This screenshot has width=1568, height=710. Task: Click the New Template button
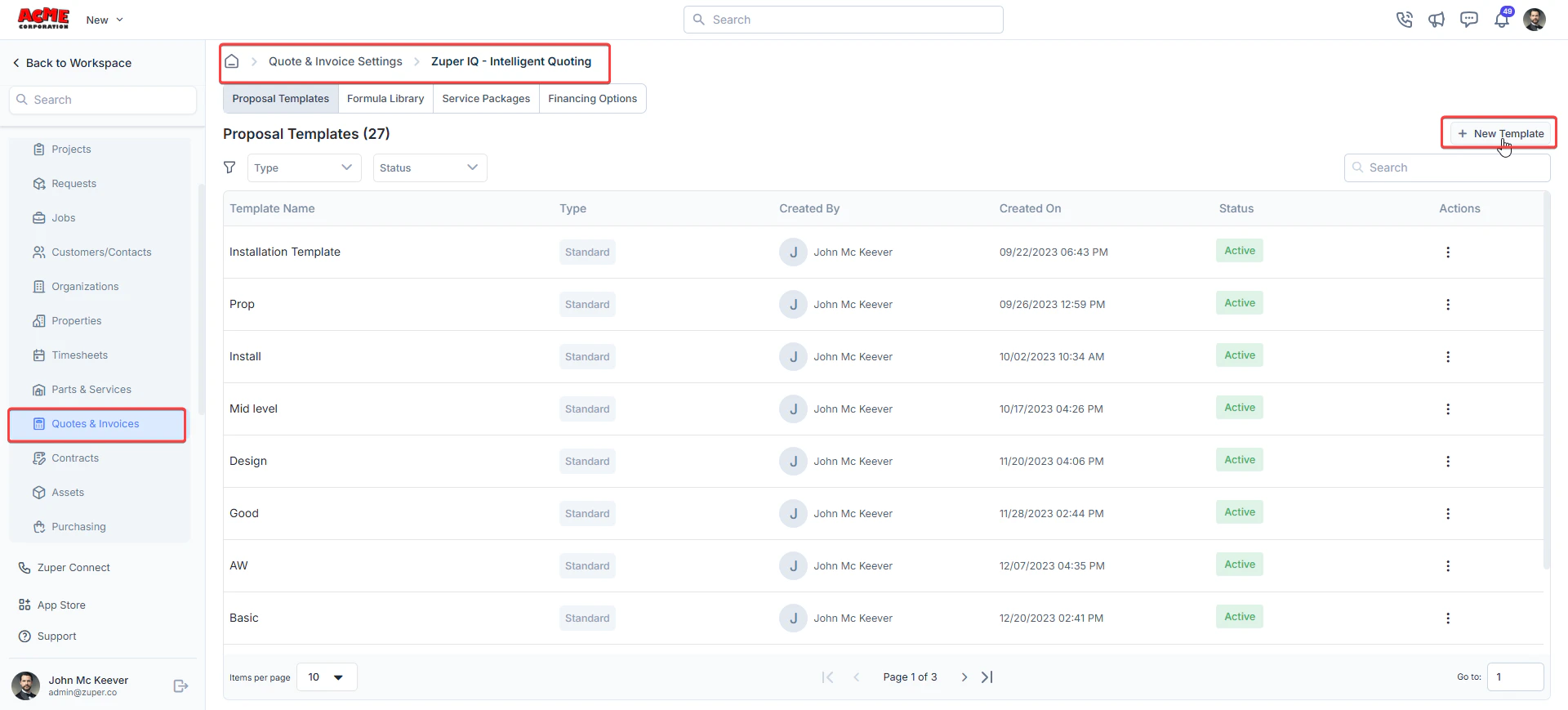(1500, 133)
